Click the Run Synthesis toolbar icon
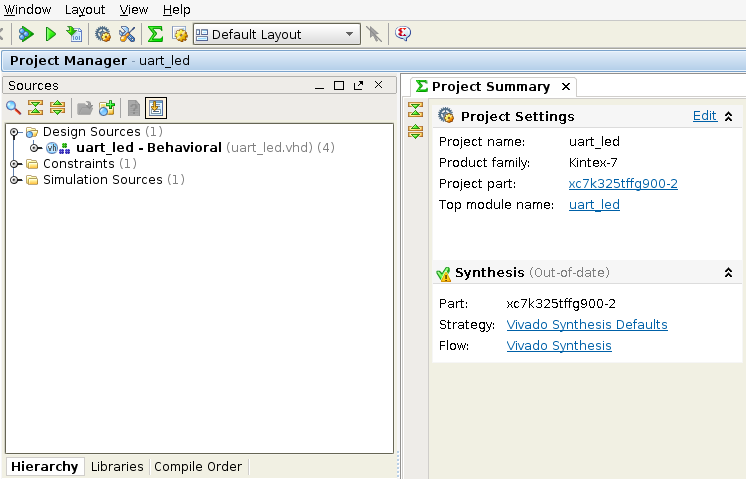 26,34
